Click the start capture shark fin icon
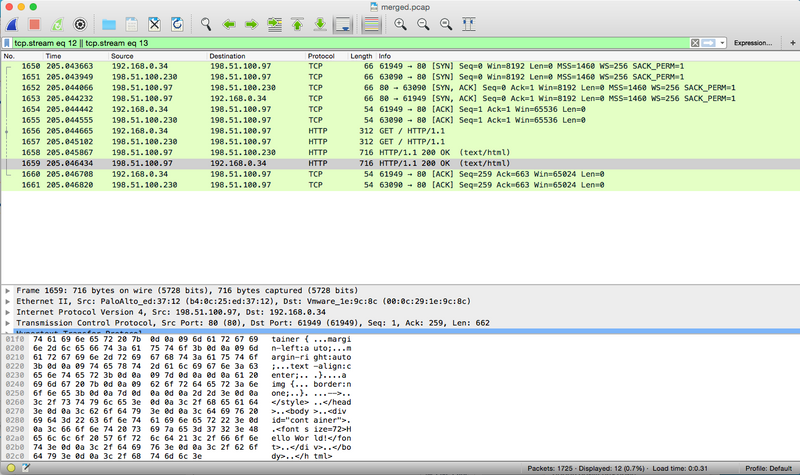This screenshot has height=475, width=800. [x=12, y=23]
